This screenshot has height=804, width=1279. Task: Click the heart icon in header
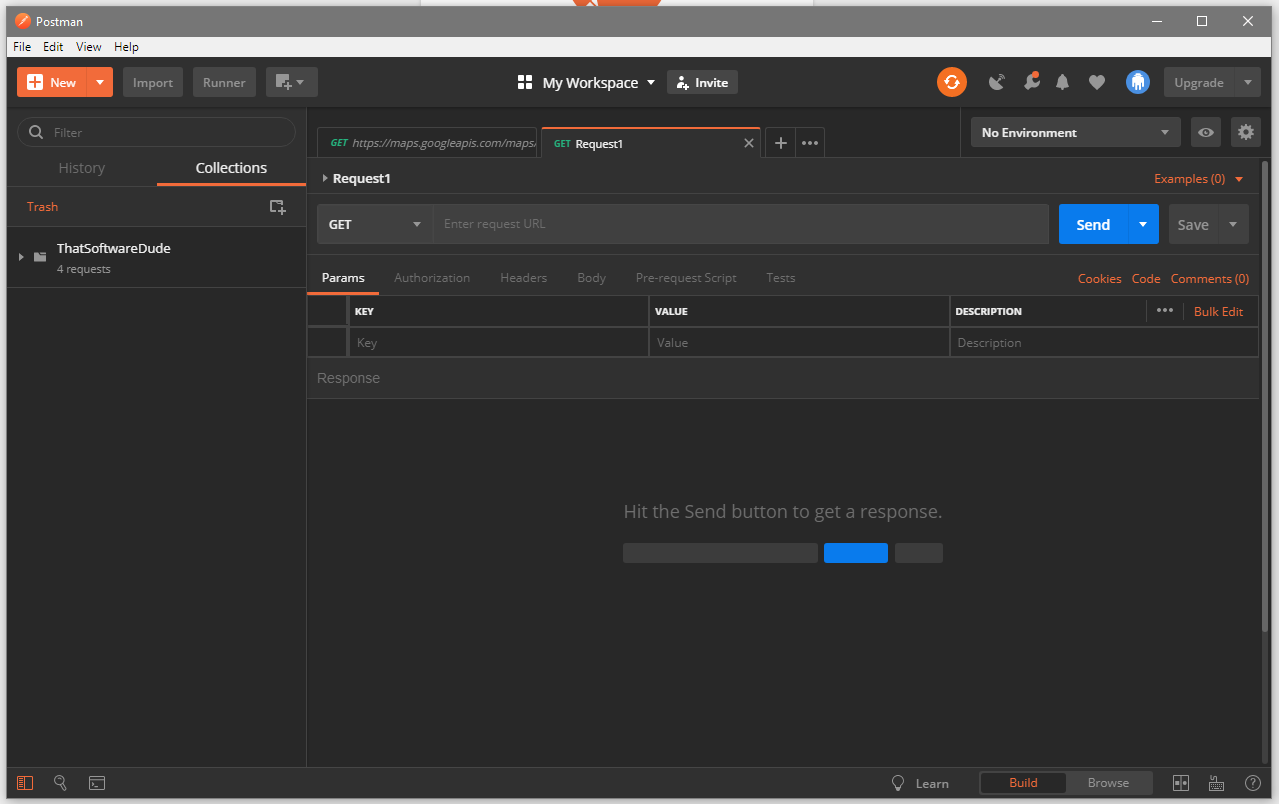coord(1097,82)
